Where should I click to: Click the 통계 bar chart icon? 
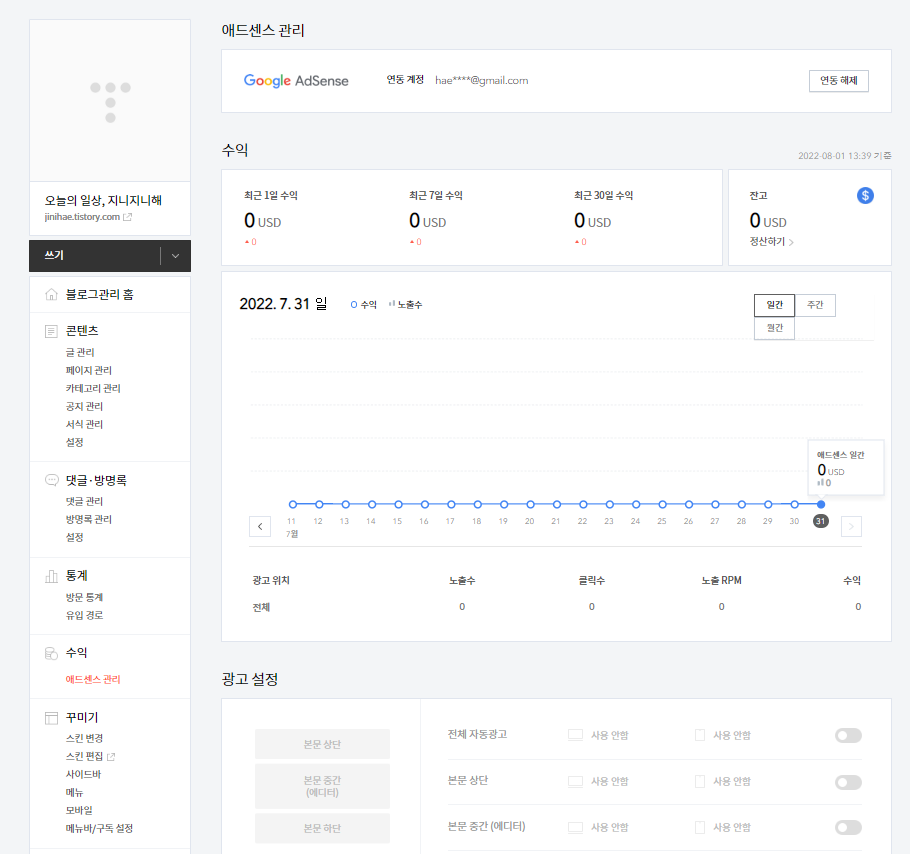coord(52,576)
